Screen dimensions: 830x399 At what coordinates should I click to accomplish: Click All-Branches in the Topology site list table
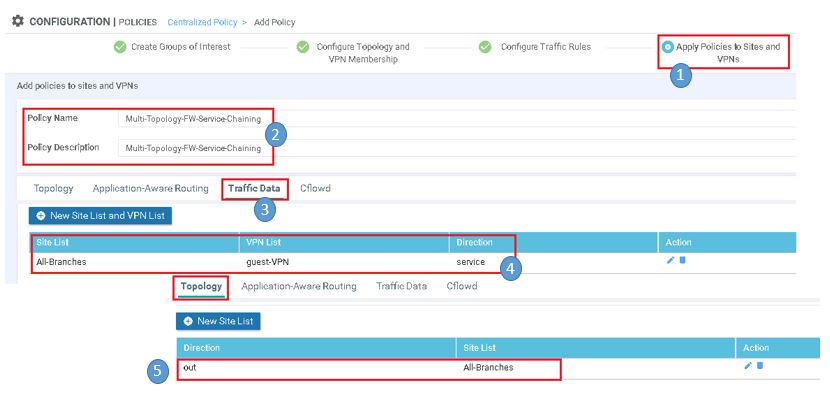pos(488,367)
